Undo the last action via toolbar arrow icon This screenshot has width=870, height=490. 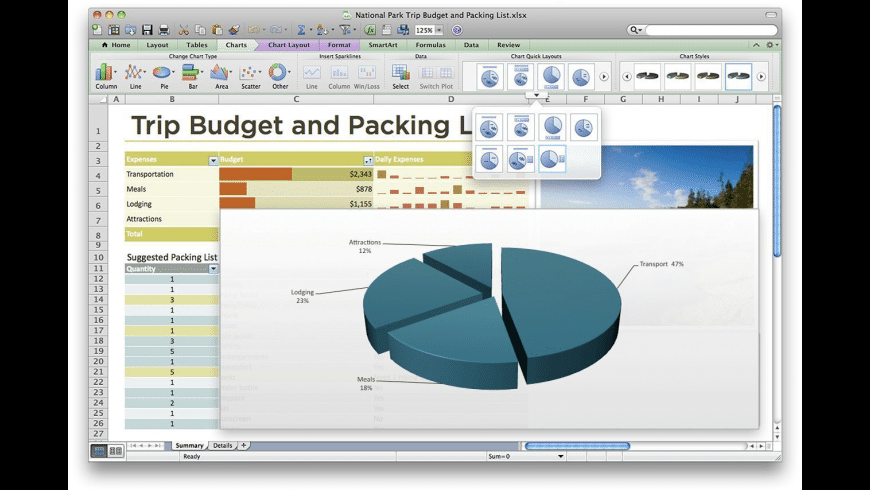pos(254,30)
